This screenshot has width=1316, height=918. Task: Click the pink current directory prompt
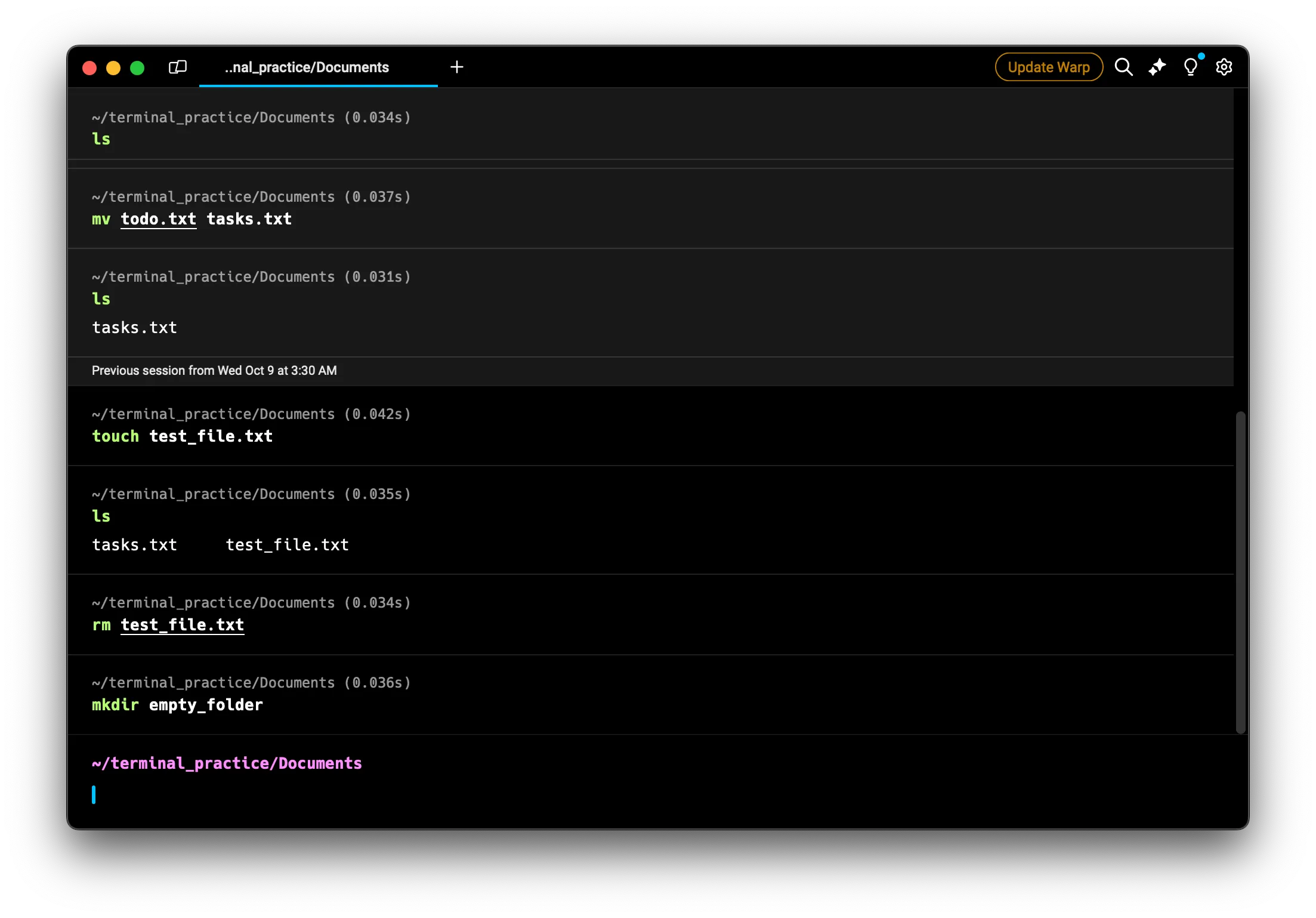click(x=227, y=763)
